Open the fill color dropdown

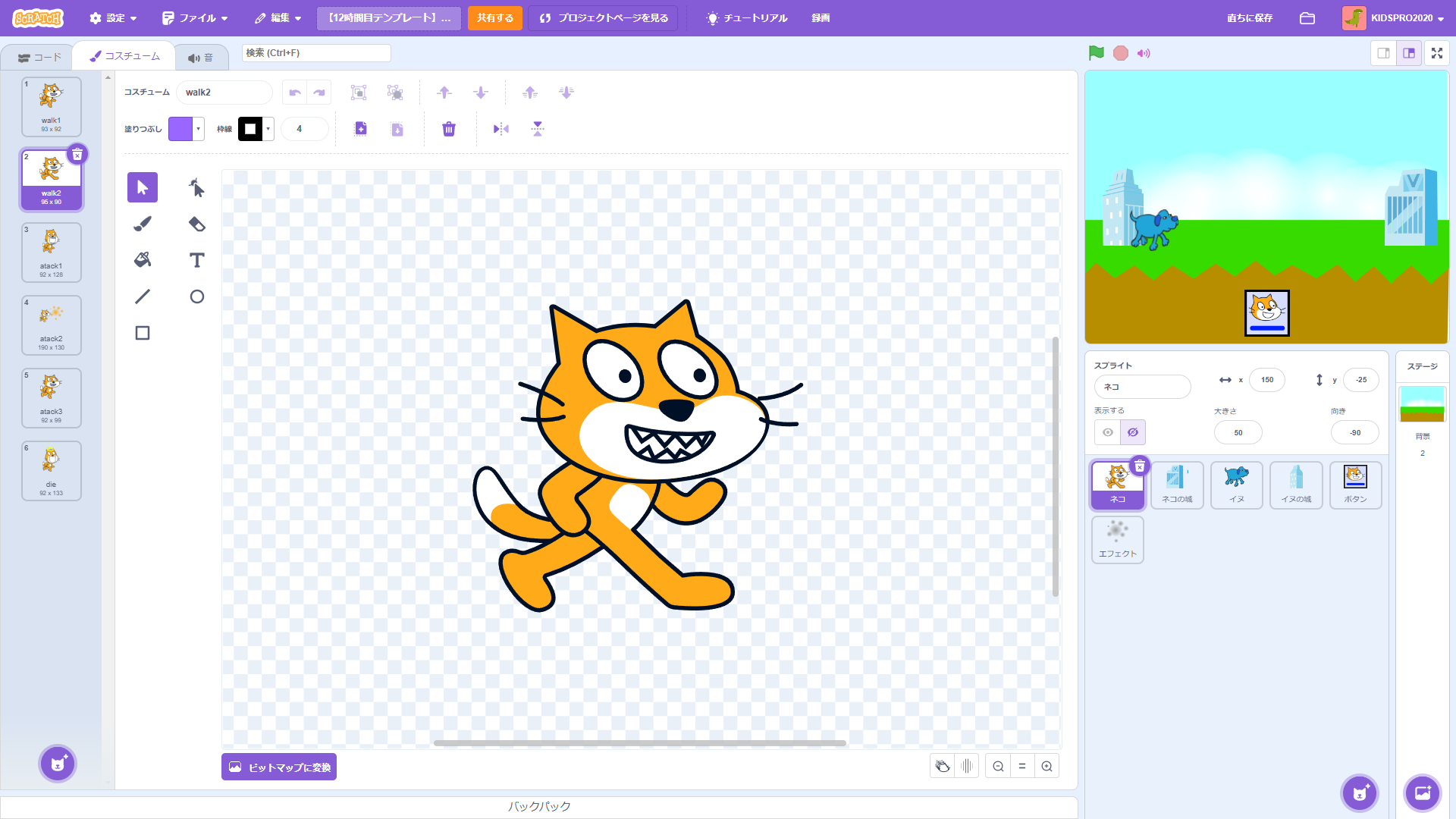[x=199, y=129]
